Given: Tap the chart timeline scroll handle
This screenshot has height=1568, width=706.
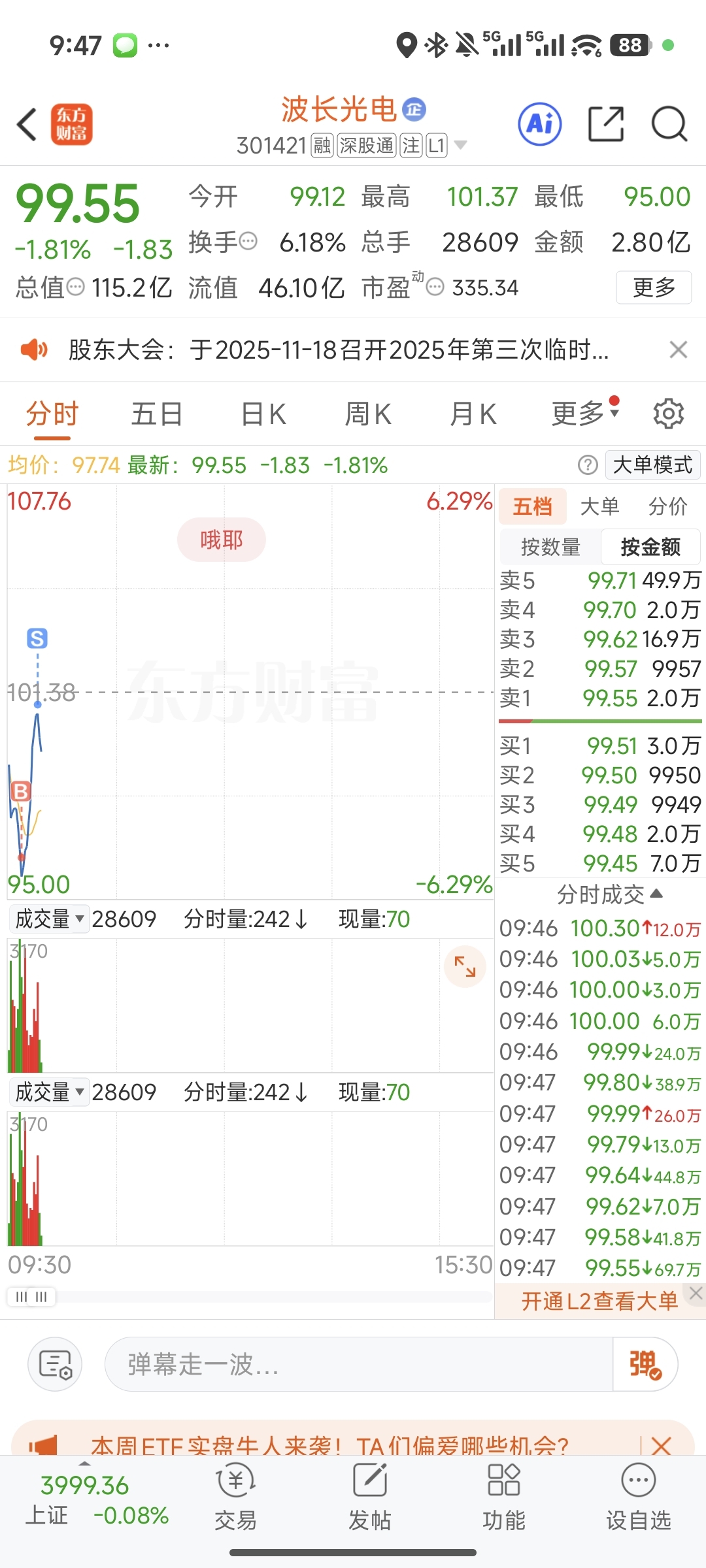Looking at the screenshot, I should [31, 1297].
